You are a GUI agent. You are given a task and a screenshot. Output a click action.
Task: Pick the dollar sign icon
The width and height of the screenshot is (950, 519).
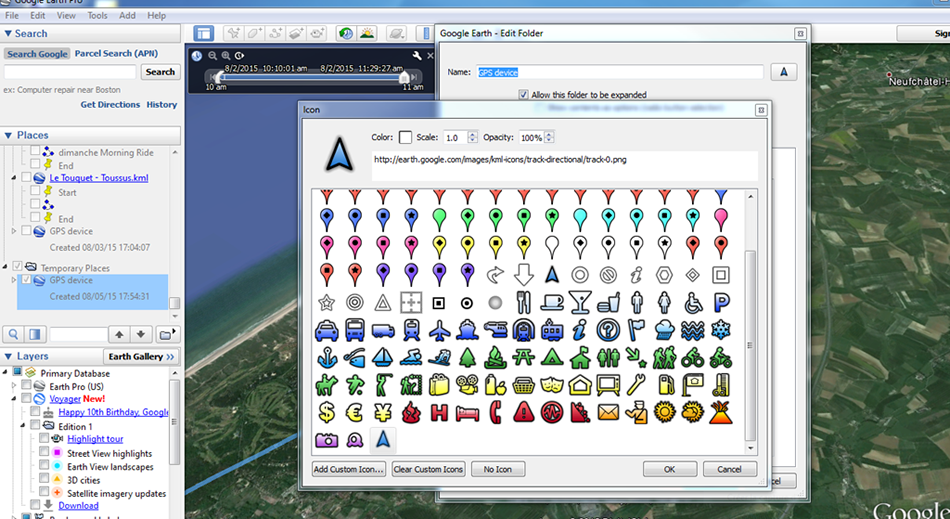(x=326, y=411)
